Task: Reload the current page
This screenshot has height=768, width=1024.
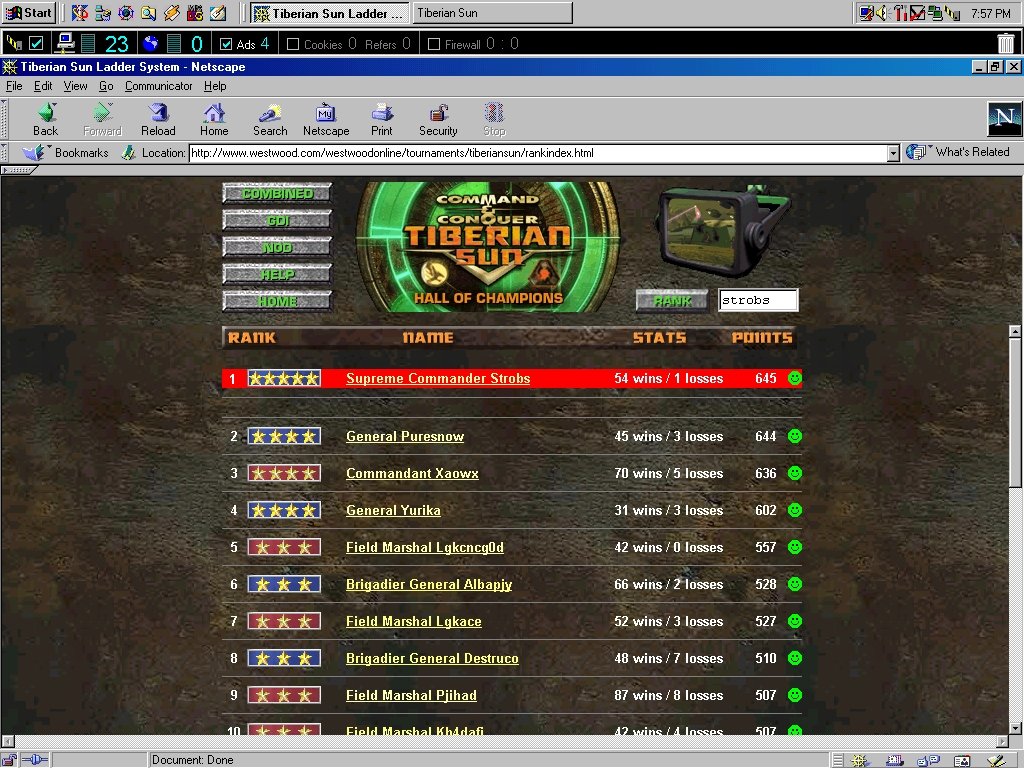Action: 158,120
